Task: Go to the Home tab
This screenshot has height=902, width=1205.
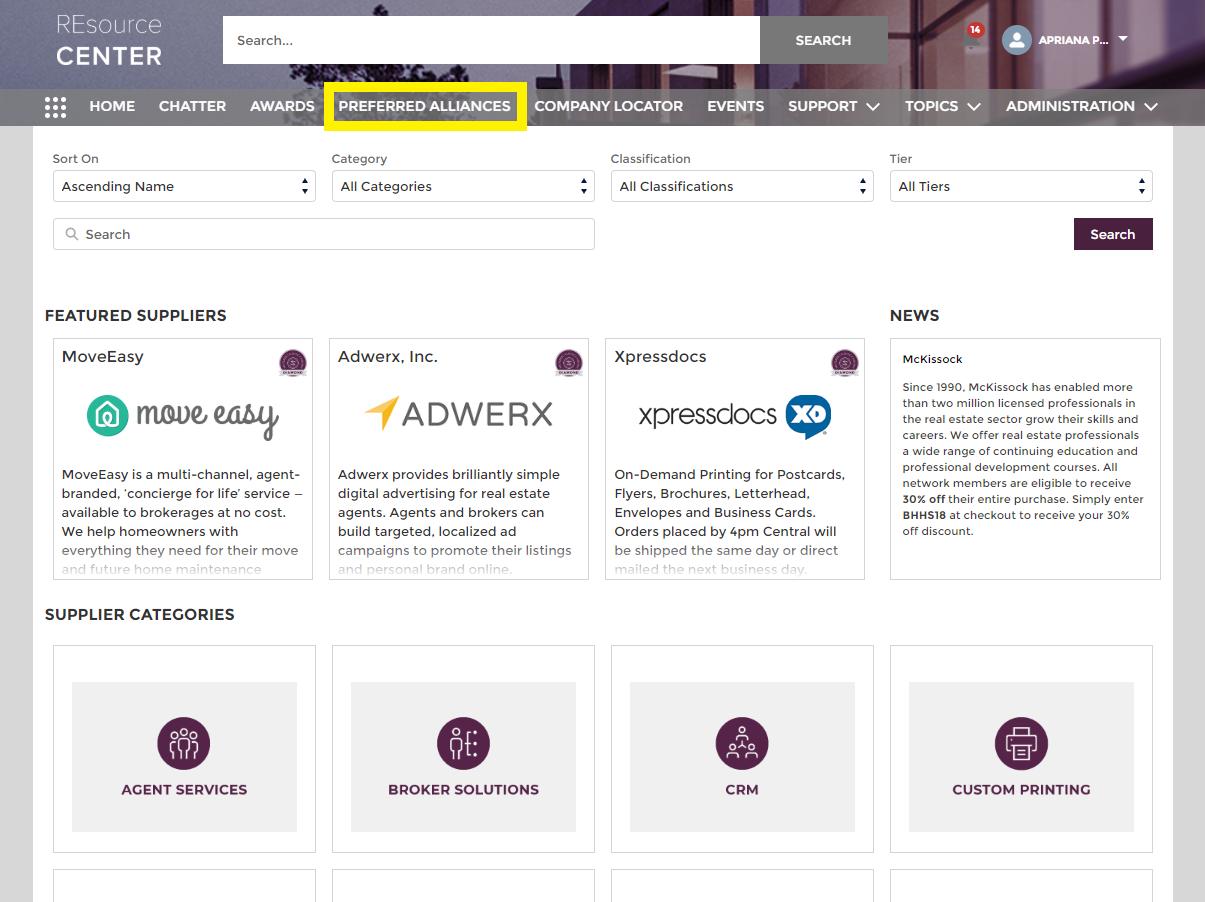Action: 112,106
